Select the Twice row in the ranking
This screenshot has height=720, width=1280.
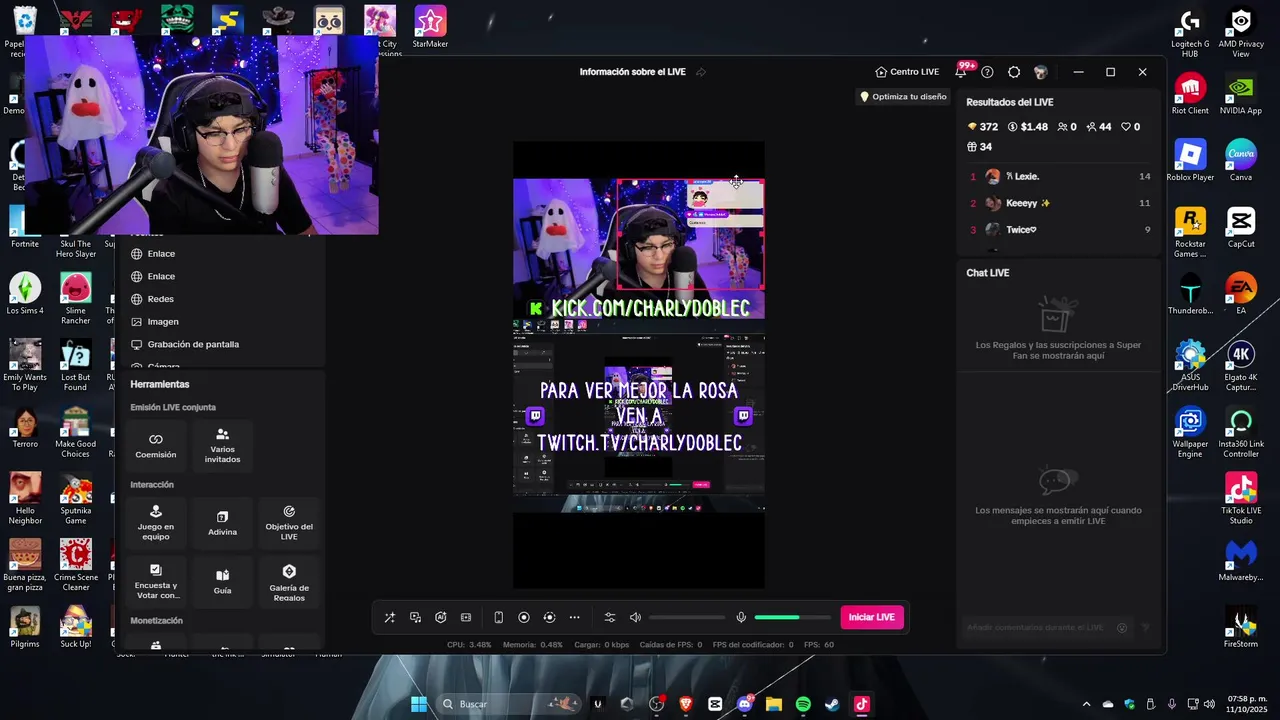[x=1060, y=230]
